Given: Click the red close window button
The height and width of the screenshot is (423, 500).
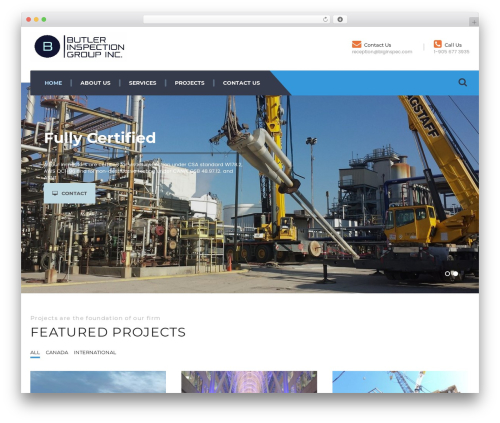Looking at the screenshot, I should click(29, 20).
